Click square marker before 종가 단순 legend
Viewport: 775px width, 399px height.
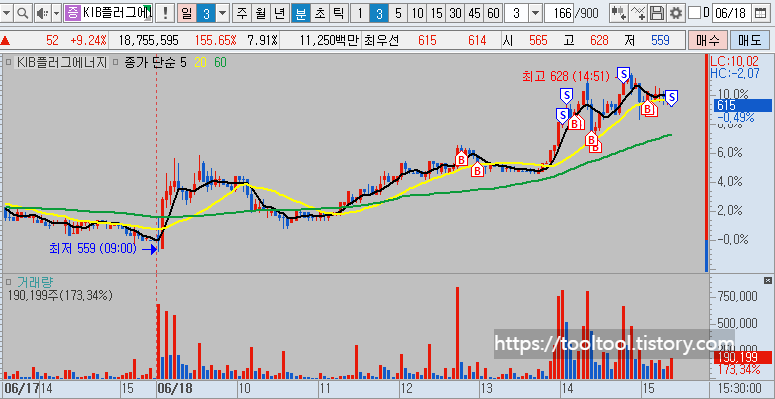click(x=115, y=62)
